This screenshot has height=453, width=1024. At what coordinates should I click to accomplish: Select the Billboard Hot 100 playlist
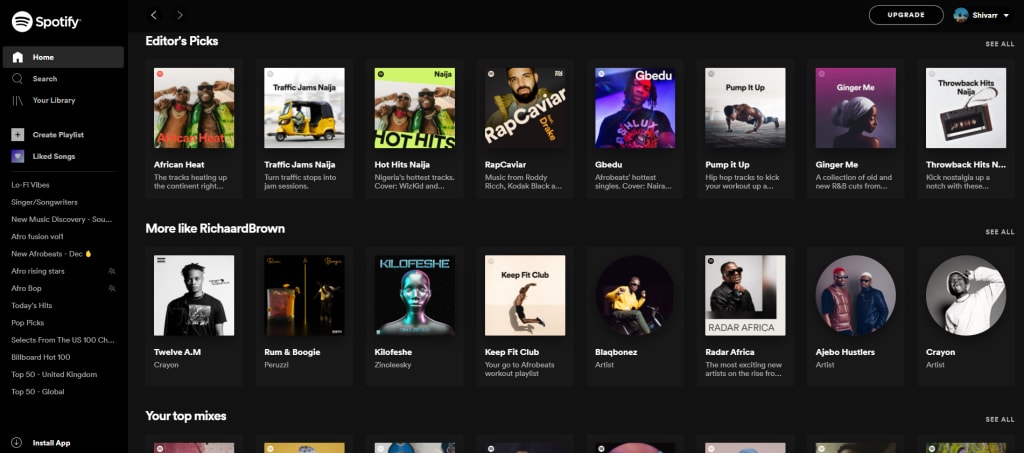pyautogui.click(x=40, y=357)
